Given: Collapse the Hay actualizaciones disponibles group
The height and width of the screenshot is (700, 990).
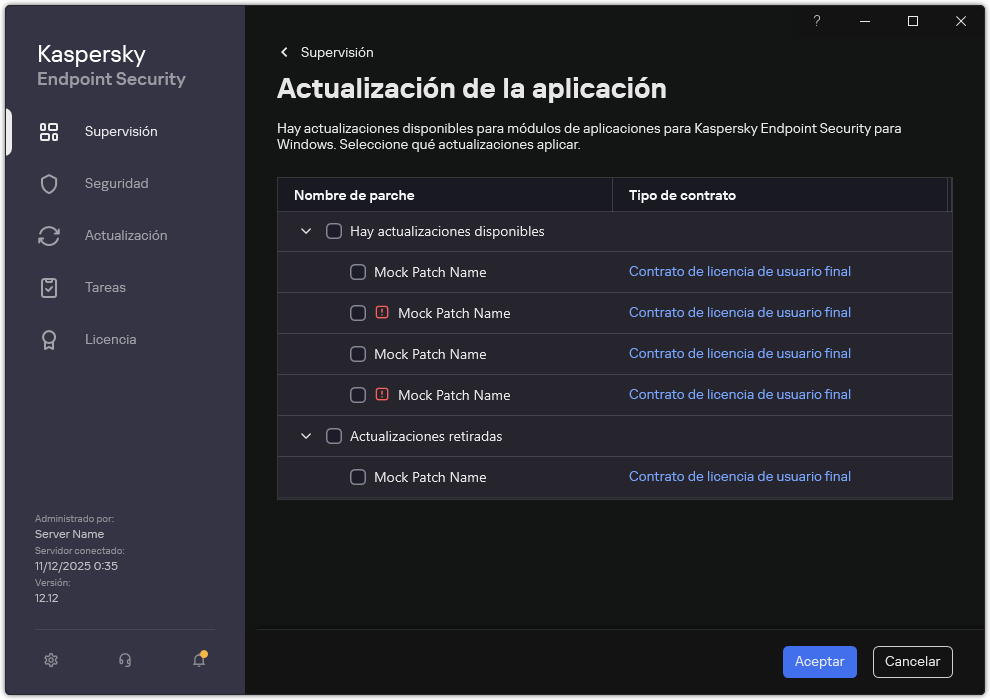Looking at the screenshot, I should pos(306,231).
